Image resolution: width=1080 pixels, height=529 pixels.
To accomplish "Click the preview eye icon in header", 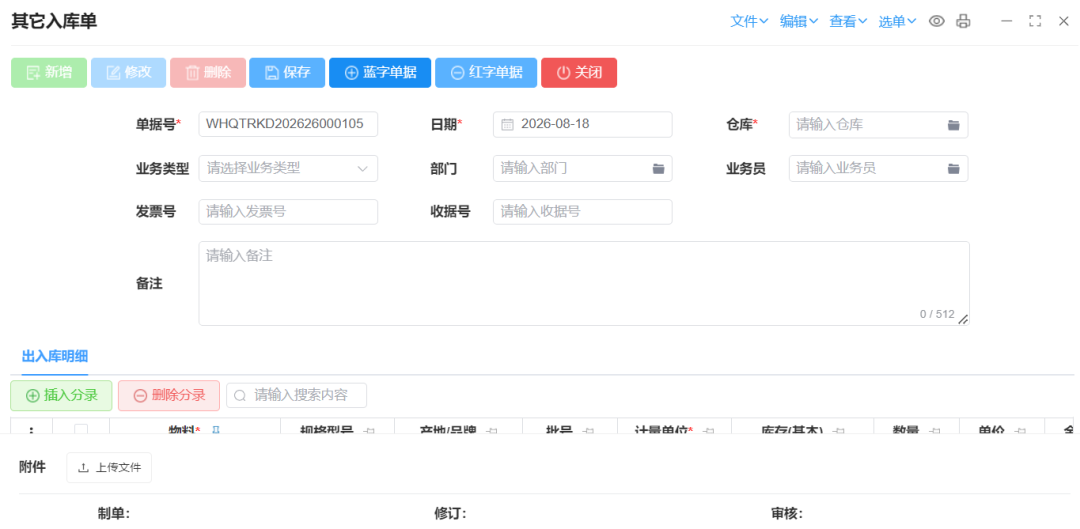I will [x=936, y=21].
